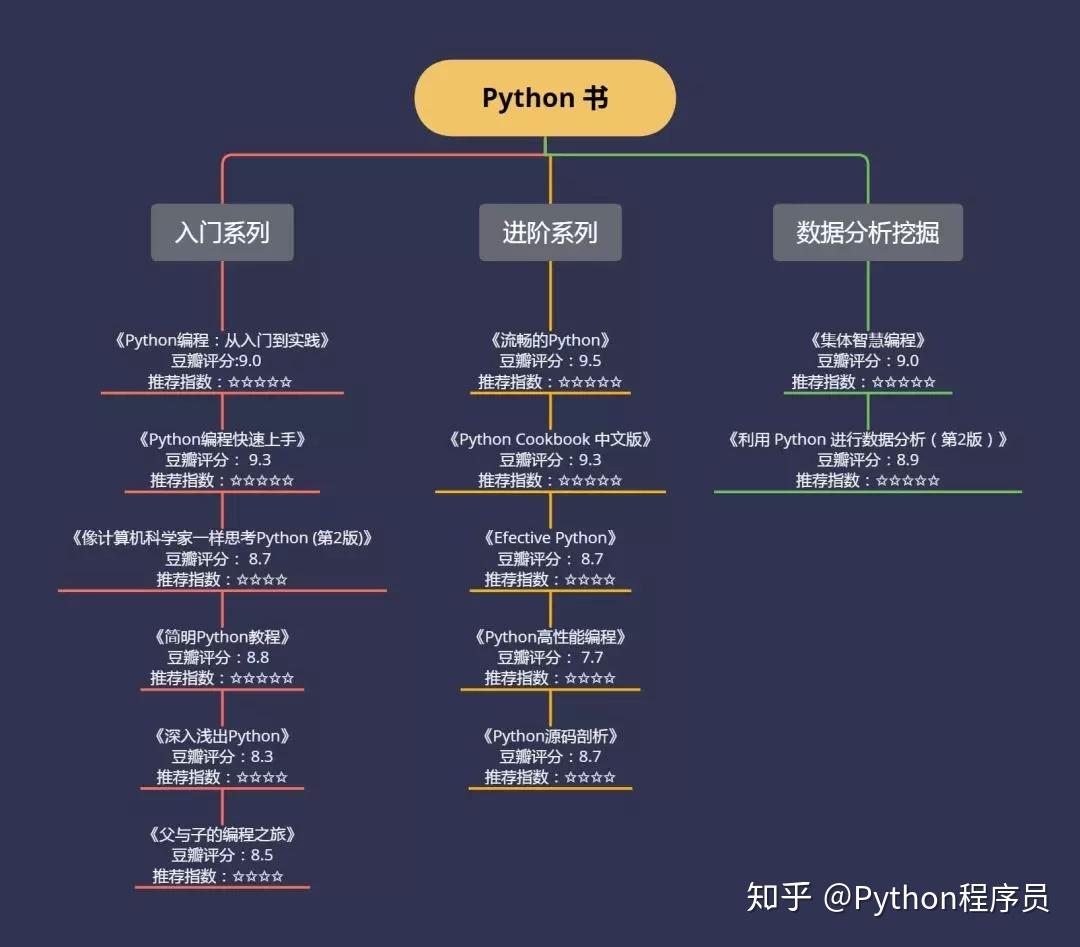Click the rating '豆瓣评分：8.9'

tap(868, 460)
